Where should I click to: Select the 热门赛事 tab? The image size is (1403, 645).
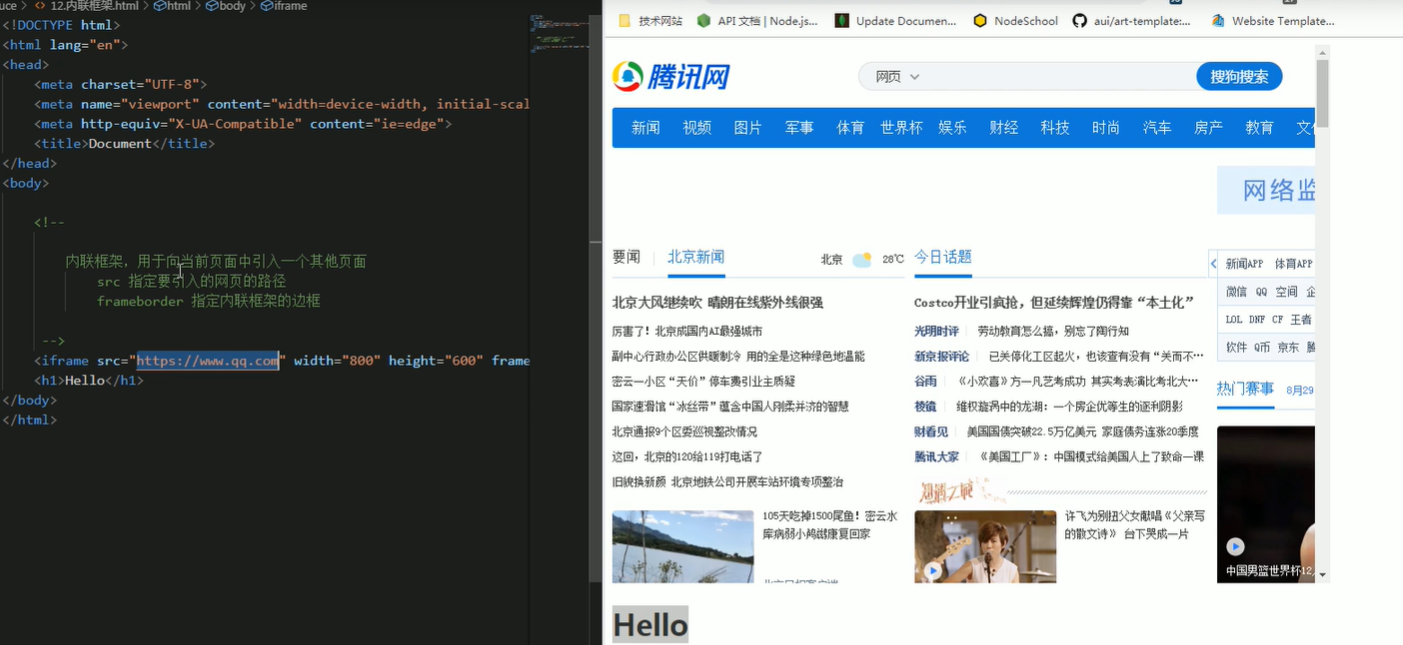(1245, 388)
